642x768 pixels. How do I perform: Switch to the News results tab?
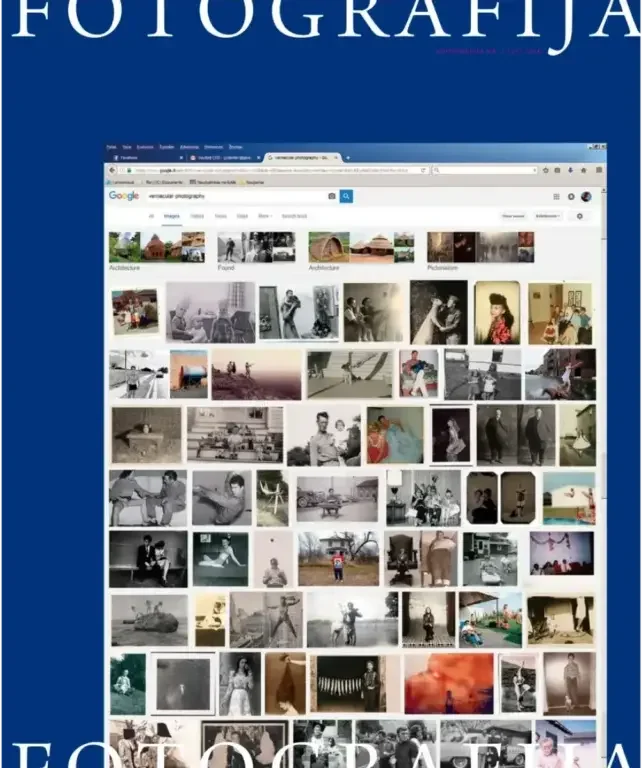pyautogui.click(x=221, y=216)
